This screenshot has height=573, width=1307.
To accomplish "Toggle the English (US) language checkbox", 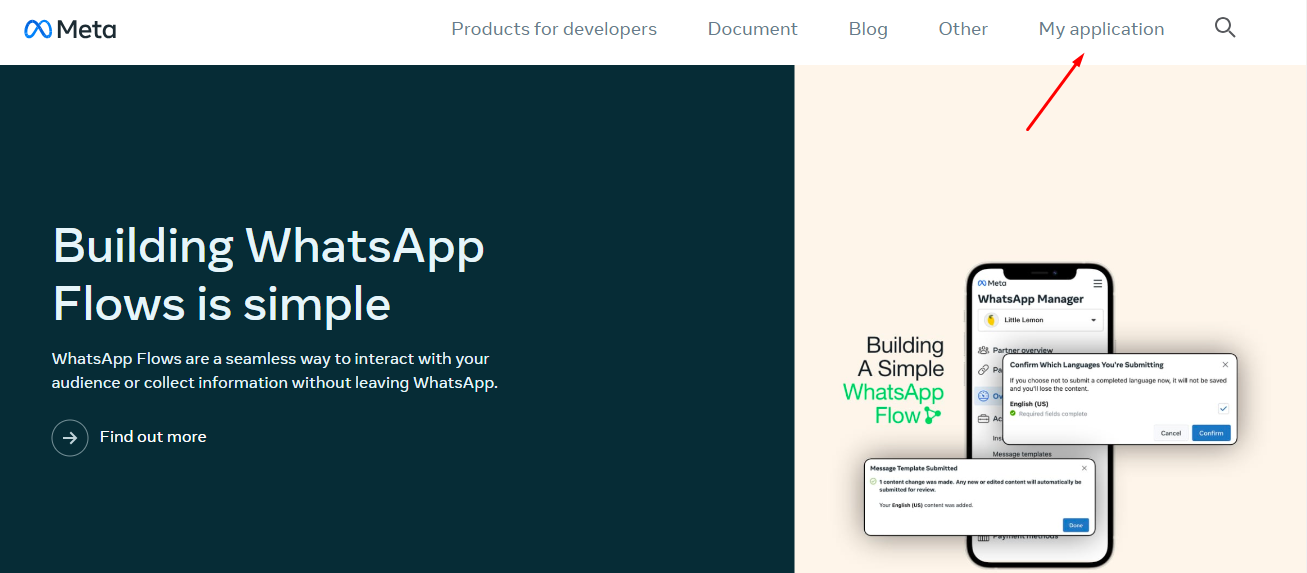I will tap(1222, 408).
